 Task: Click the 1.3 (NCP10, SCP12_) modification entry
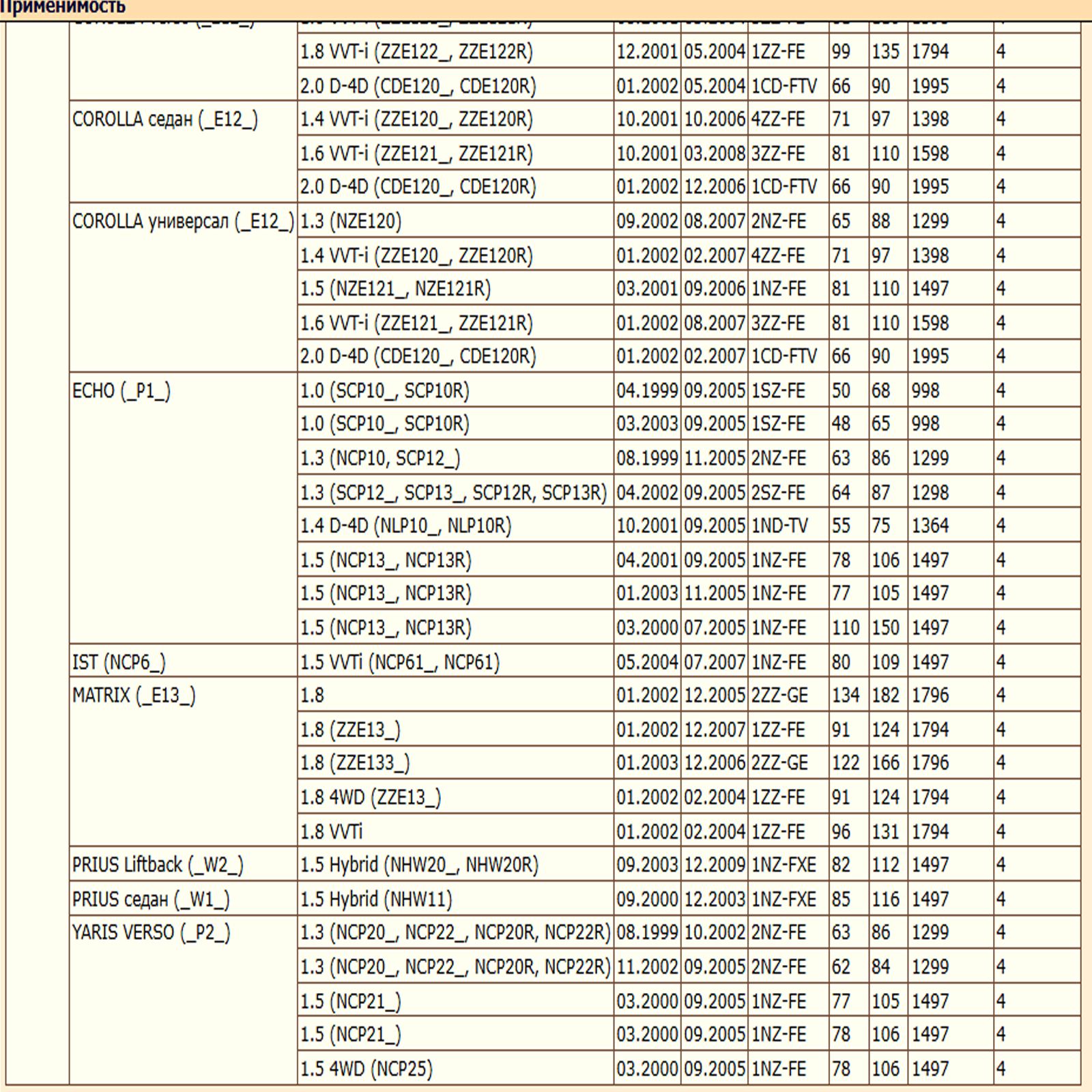380,458
